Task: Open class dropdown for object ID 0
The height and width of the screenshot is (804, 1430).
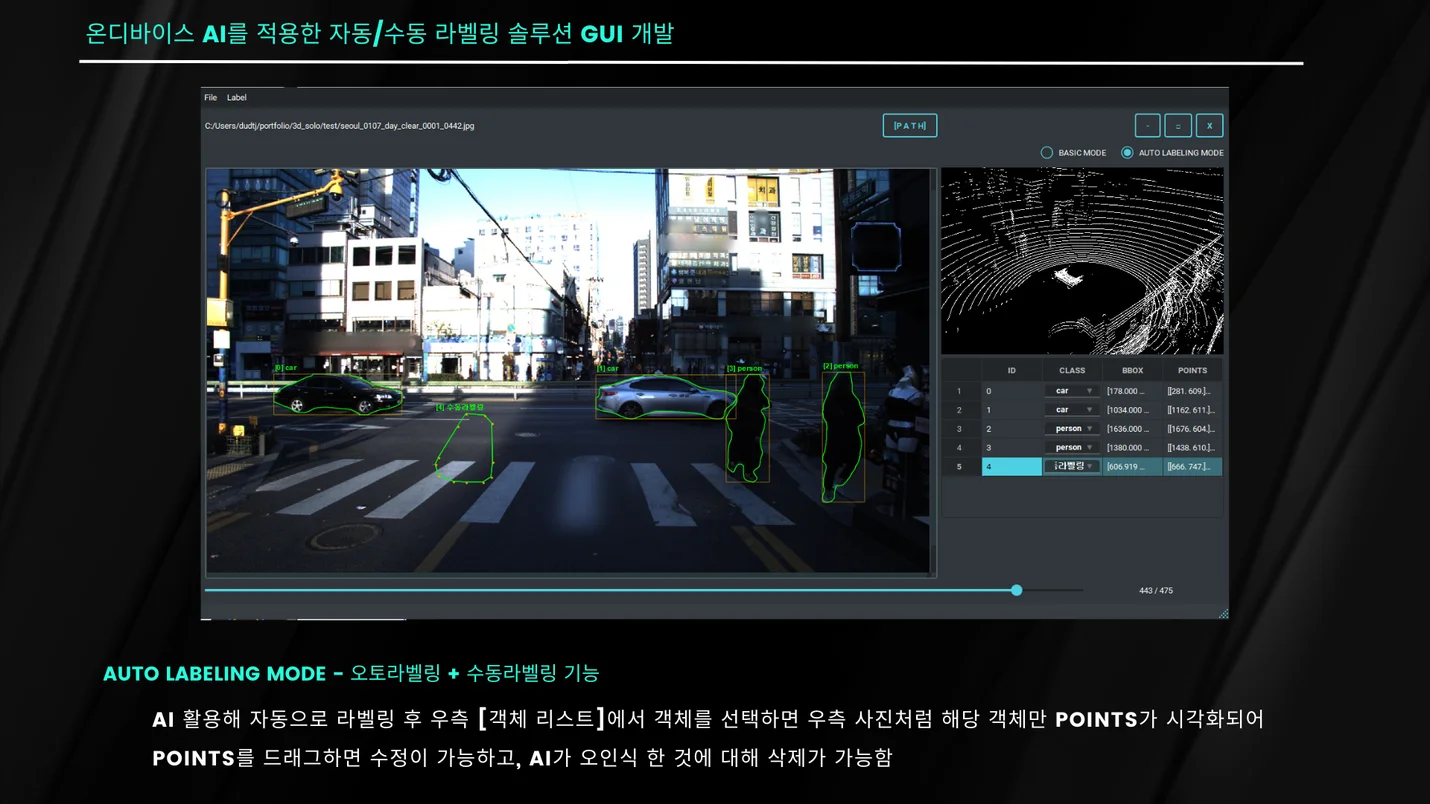Action: (x=1072, y=391)
